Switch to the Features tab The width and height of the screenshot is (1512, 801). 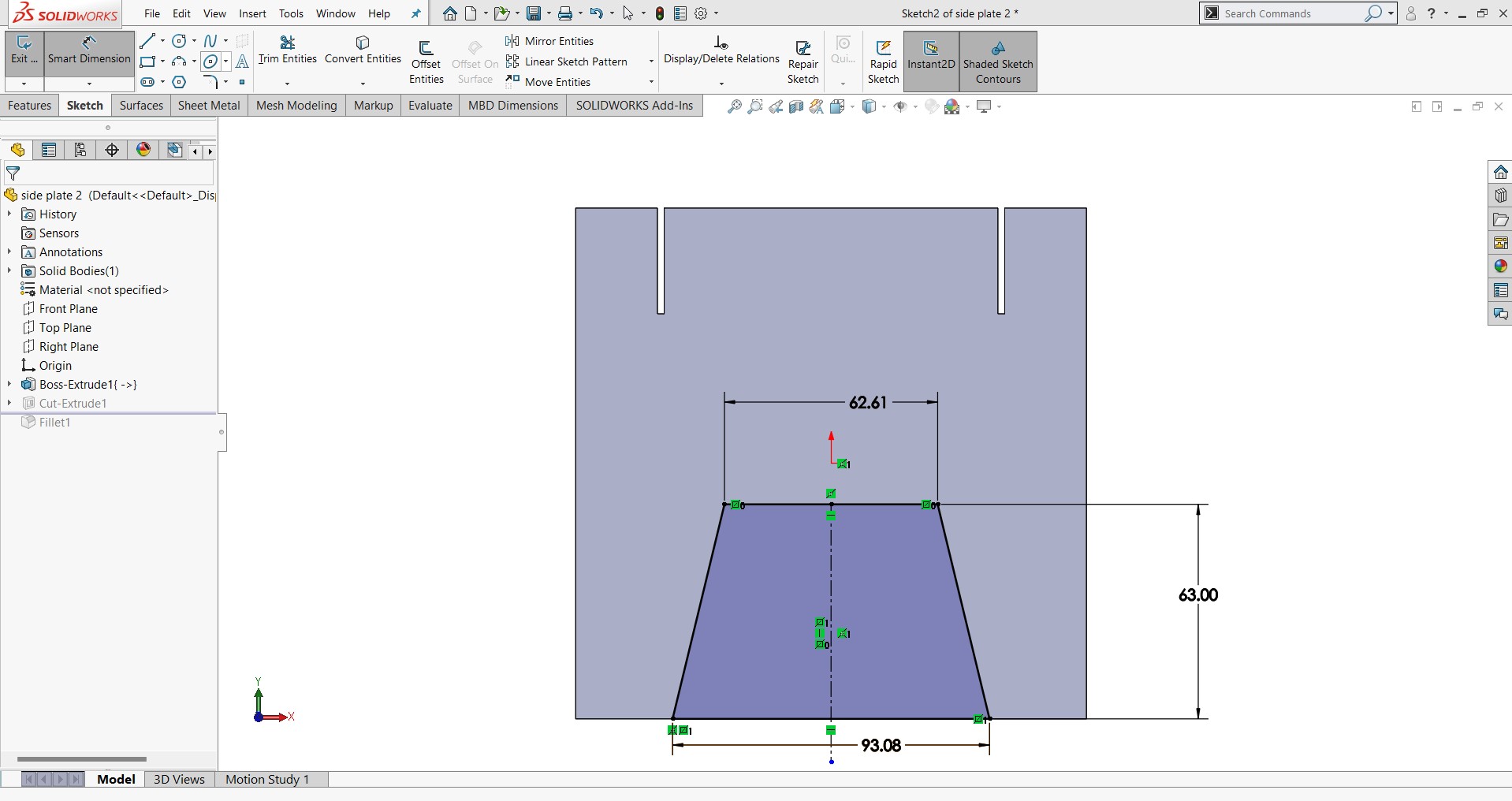coord(30,106)
